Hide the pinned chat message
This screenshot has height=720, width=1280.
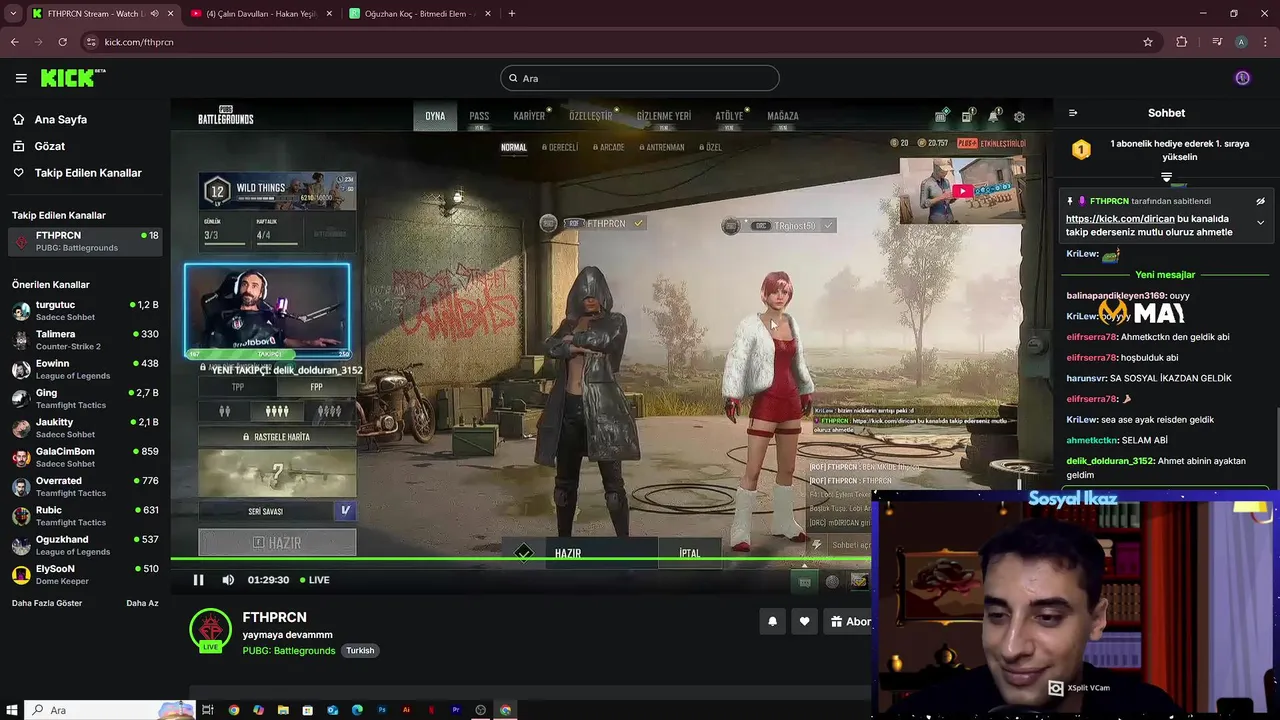click(1260, 201)
